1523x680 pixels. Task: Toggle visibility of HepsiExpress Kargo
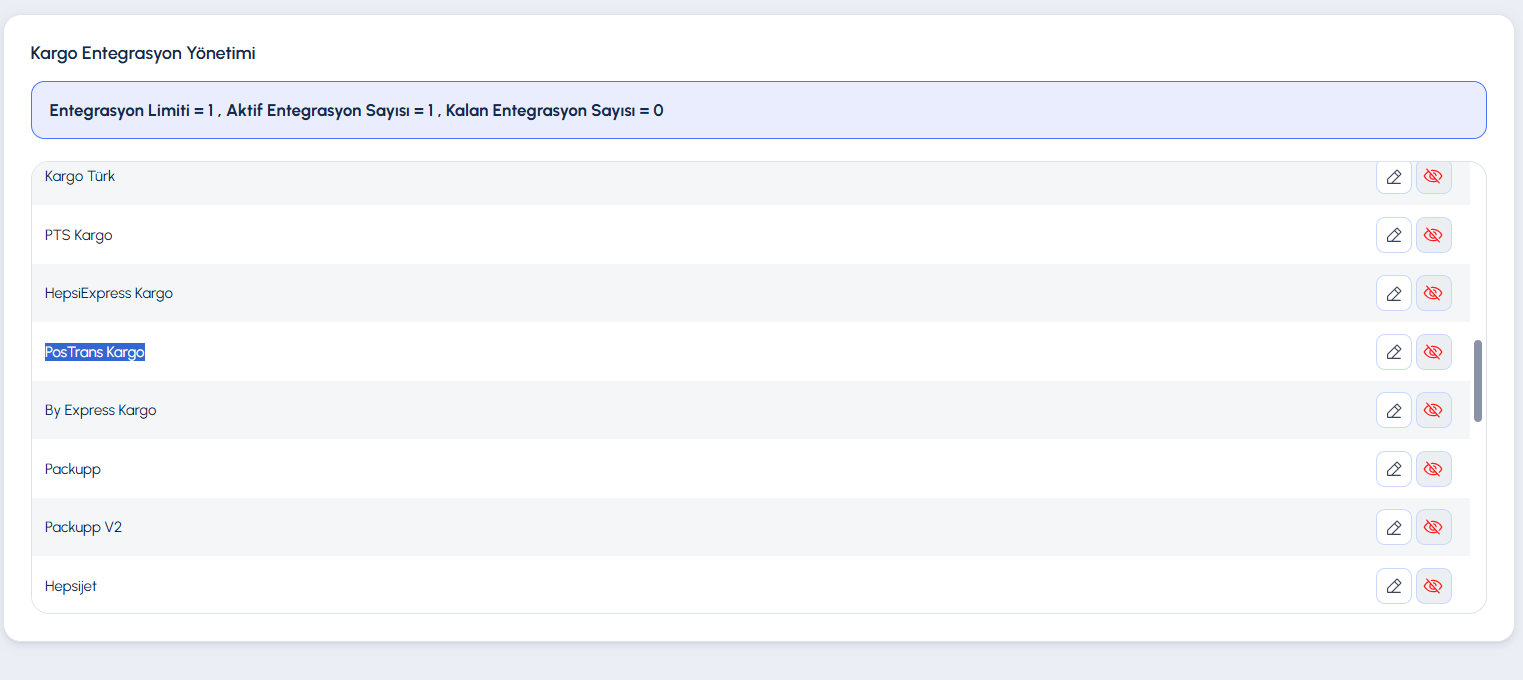pyautogui.click(x=1434, y=293)
